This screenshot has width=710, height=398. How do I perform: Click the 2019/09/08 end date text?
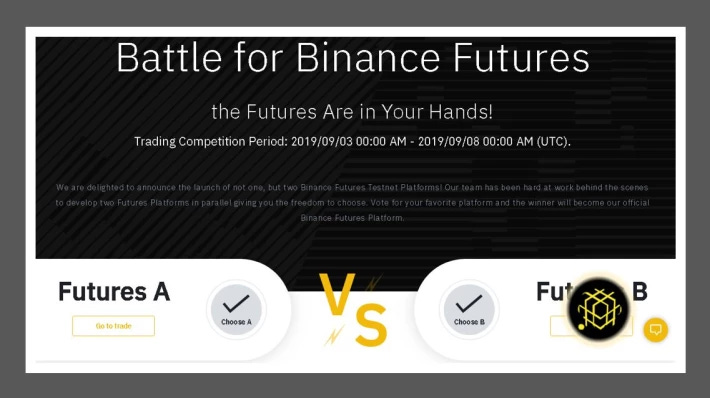tap(448, 142)
